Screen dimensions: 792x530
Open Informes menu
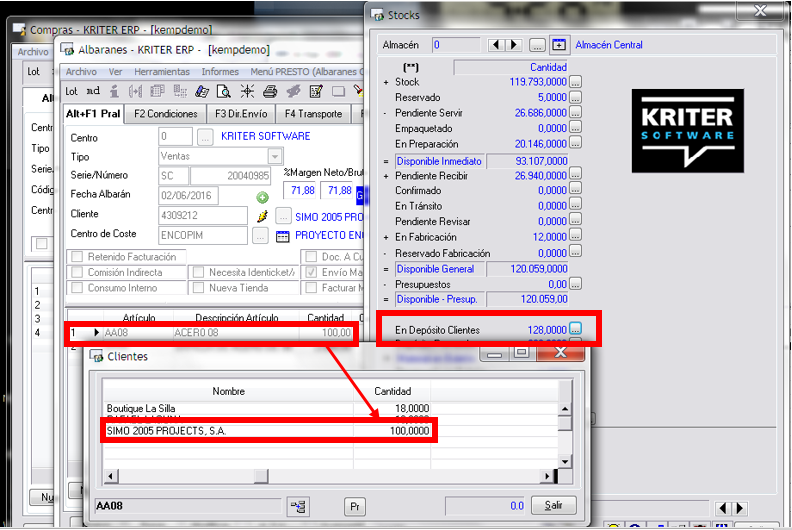(220, 72)
